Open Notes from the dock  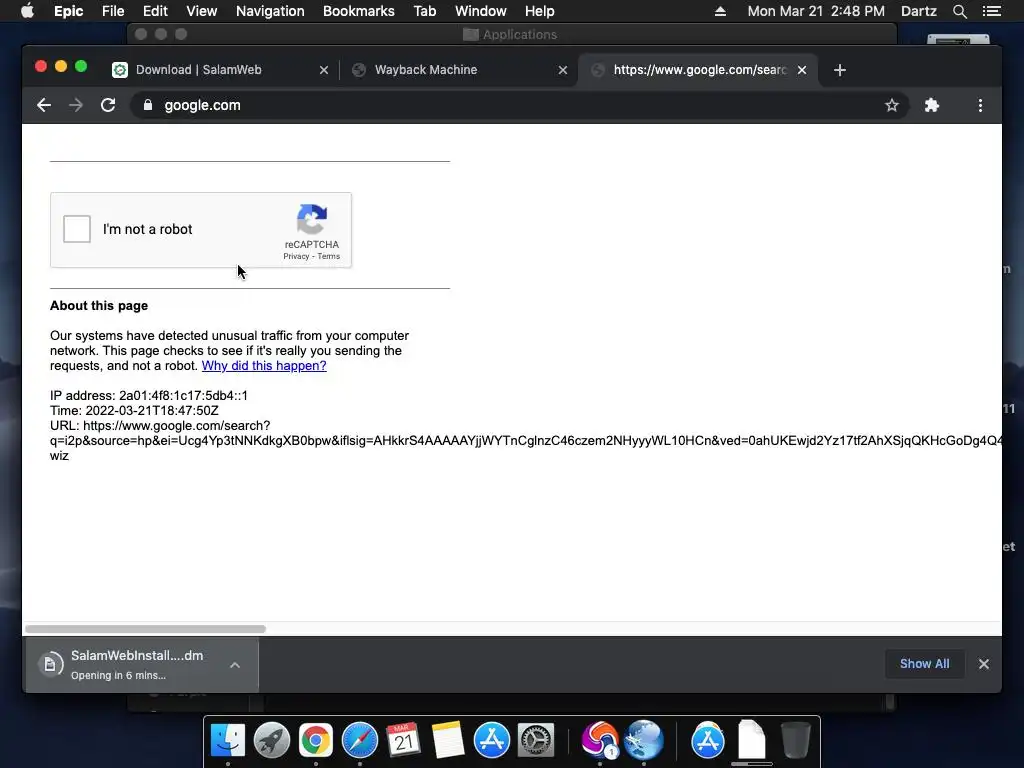(447, 741)
